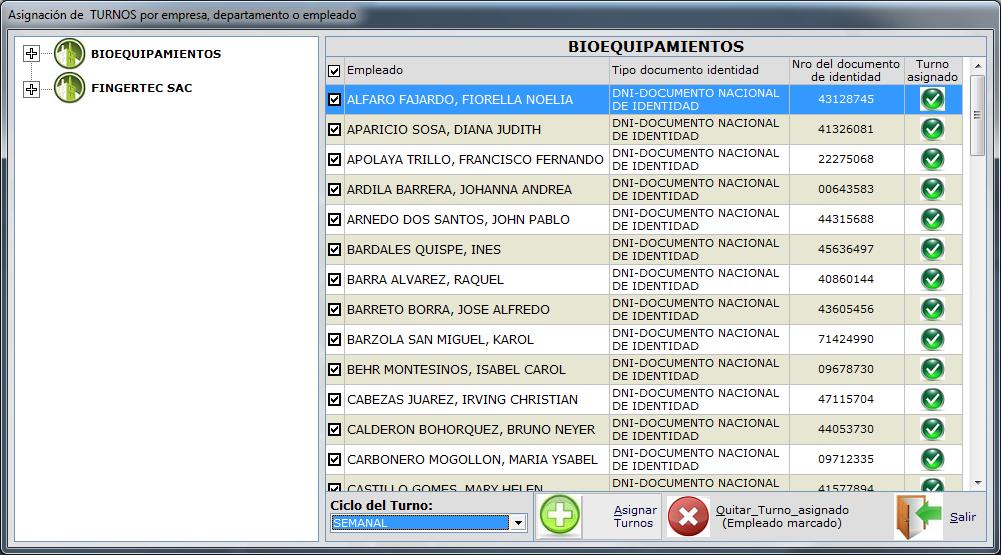Viewport: 1001px width, 555px height.
Task: Select the row BARZOLA SAN MIGUEL, KAROL
Action: (644, 340)
